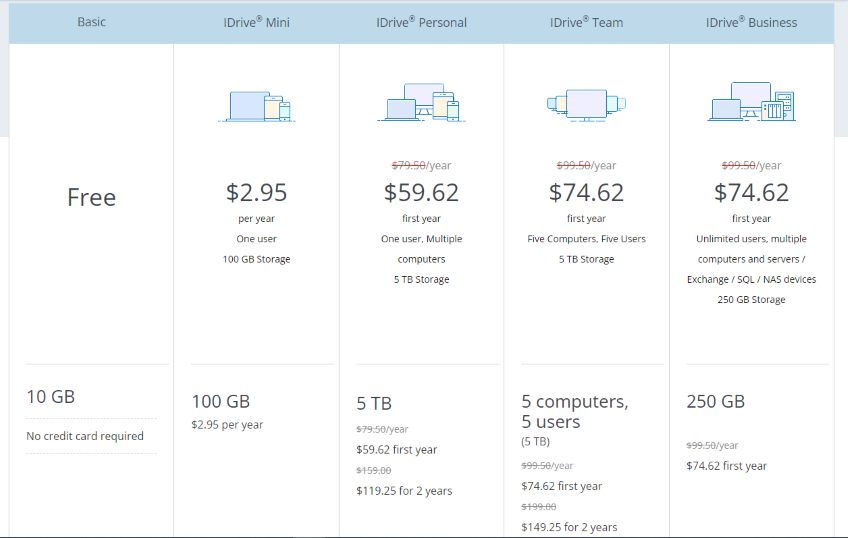Click '$74.62 first year' in Team details
This screenshot has height=538, width=848.
pos(561,486)
